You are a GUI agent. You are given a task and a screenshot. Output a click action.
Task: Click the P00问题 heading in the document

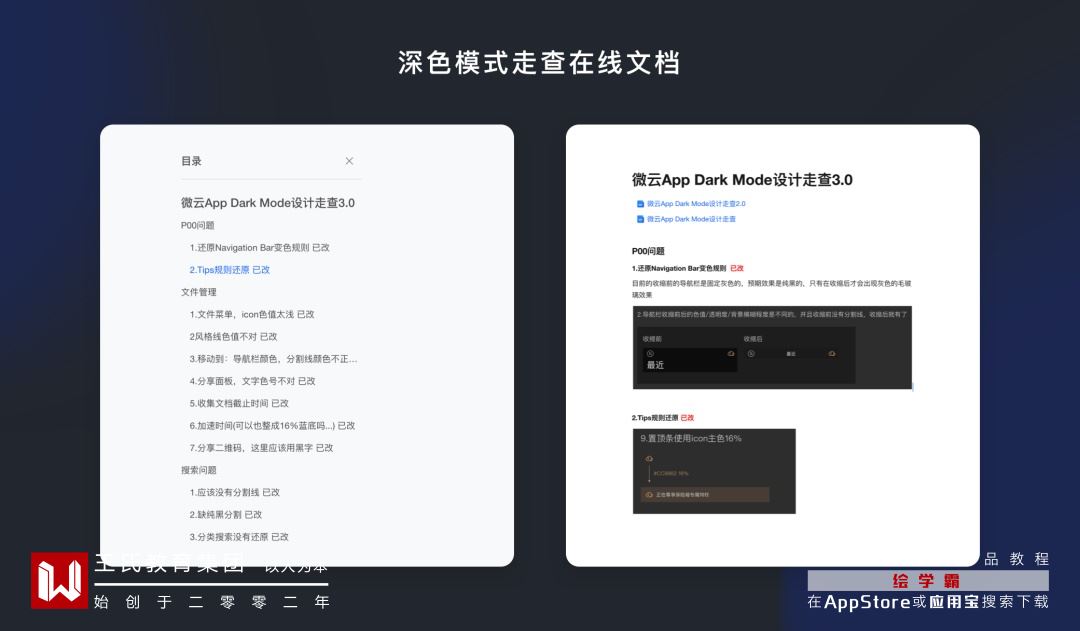click(x=648, y=251)
